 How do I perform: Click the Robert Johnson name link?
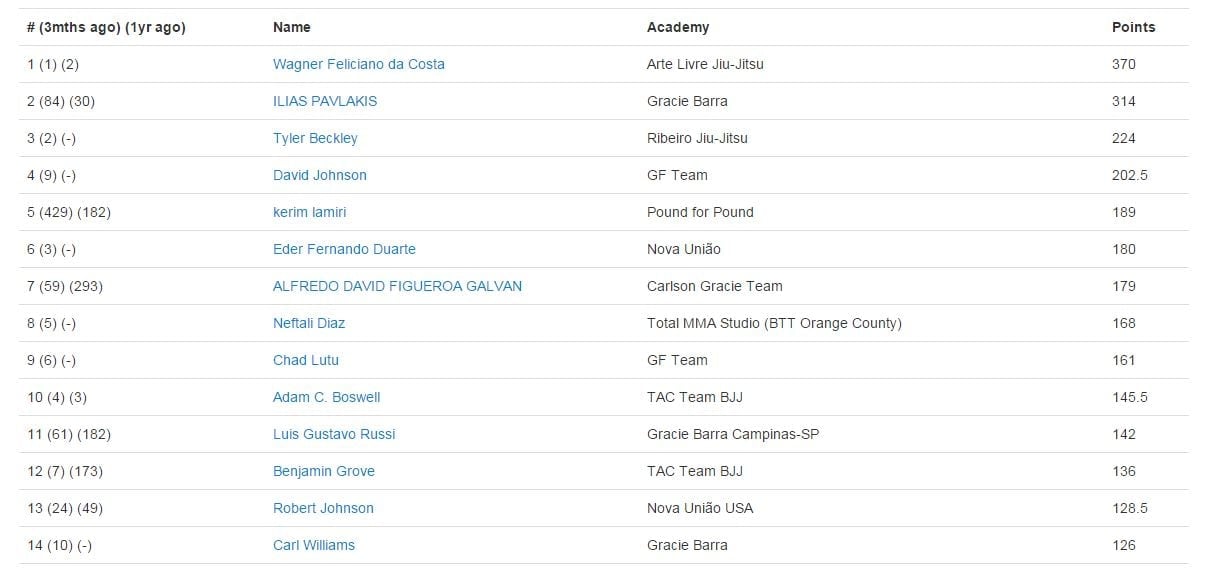tap(323, 508)
